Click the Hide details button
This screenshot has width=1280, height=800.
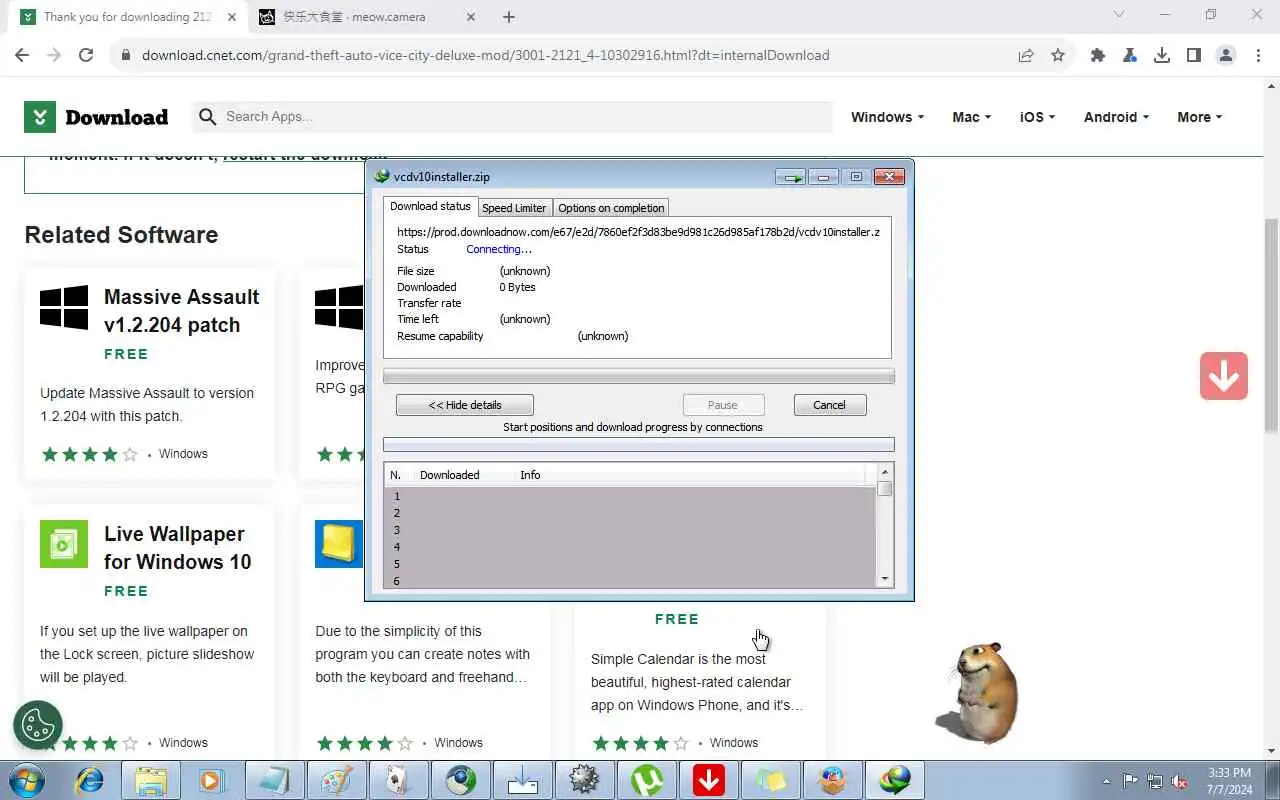[x=465, y=405]
